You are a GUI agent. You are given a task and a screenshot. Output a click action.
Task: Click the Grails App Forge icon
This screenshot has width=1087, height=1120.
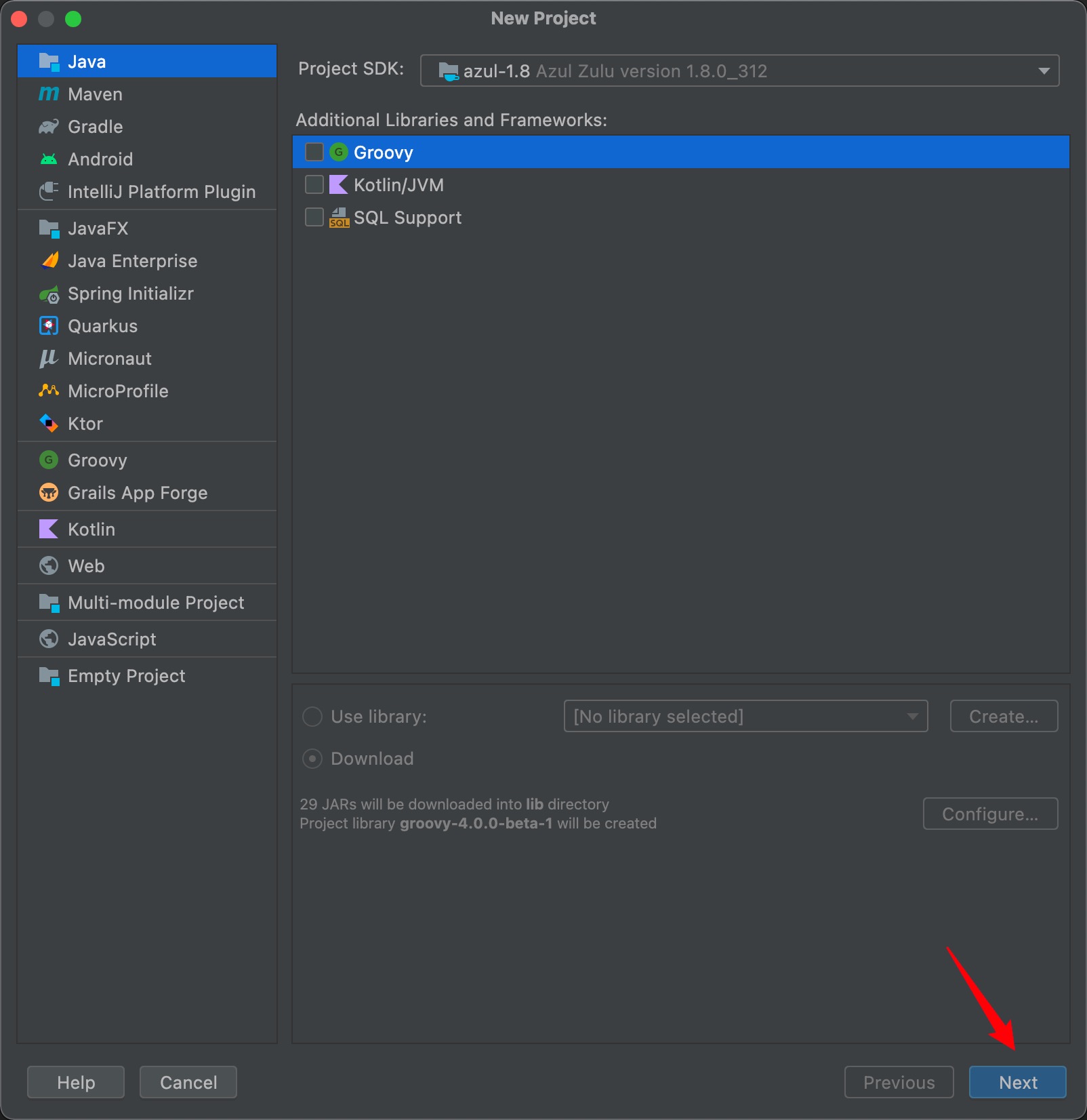pyautogui.click(x=49, y=493)
